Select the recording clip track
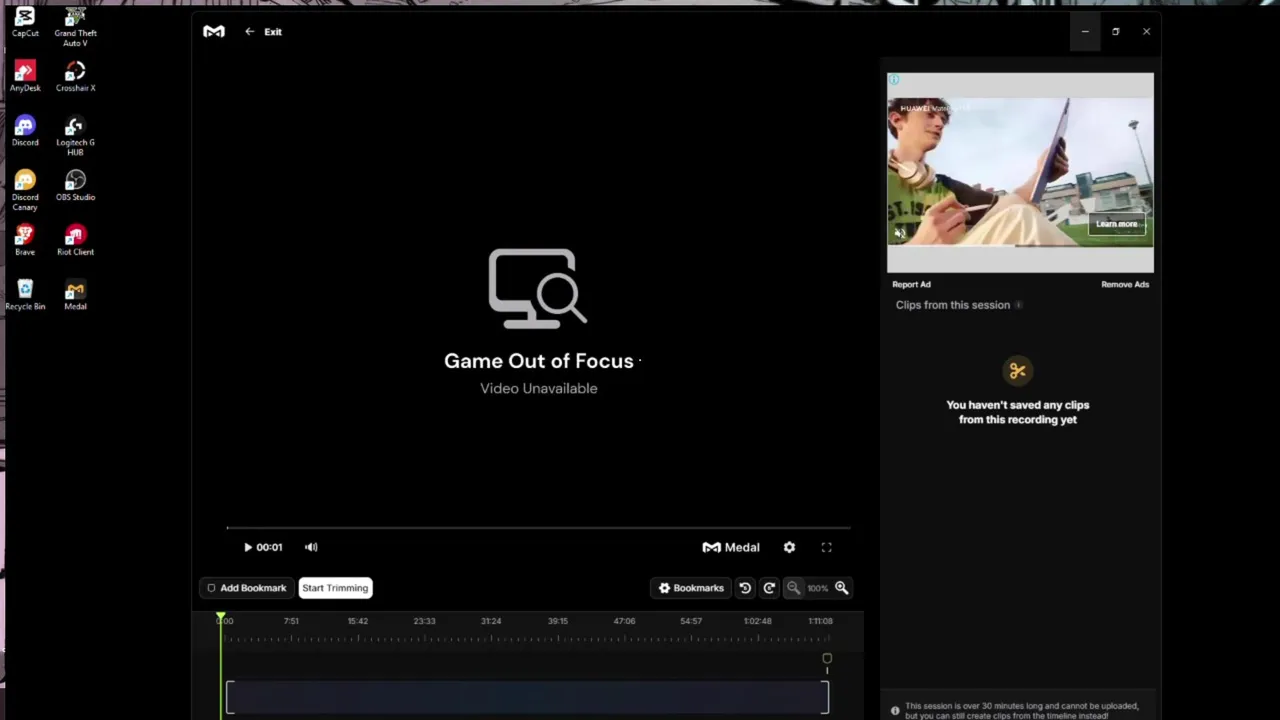The width and height of the screenshot is (1280, 720). [x=527, y=697]
